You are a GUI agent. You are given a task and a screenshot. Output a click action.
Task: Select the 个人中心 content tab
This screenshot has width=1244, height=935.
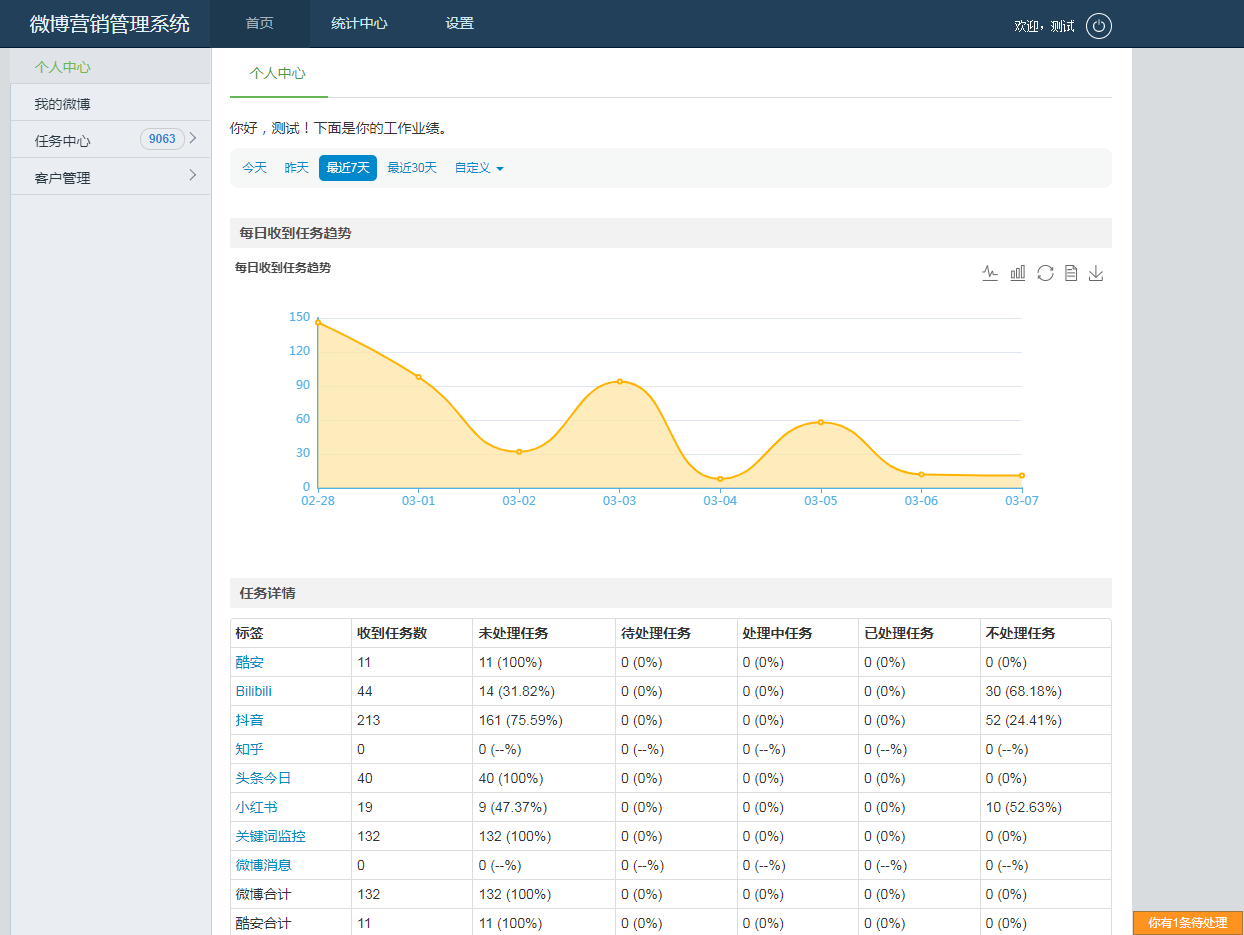[x=278, y=74]
